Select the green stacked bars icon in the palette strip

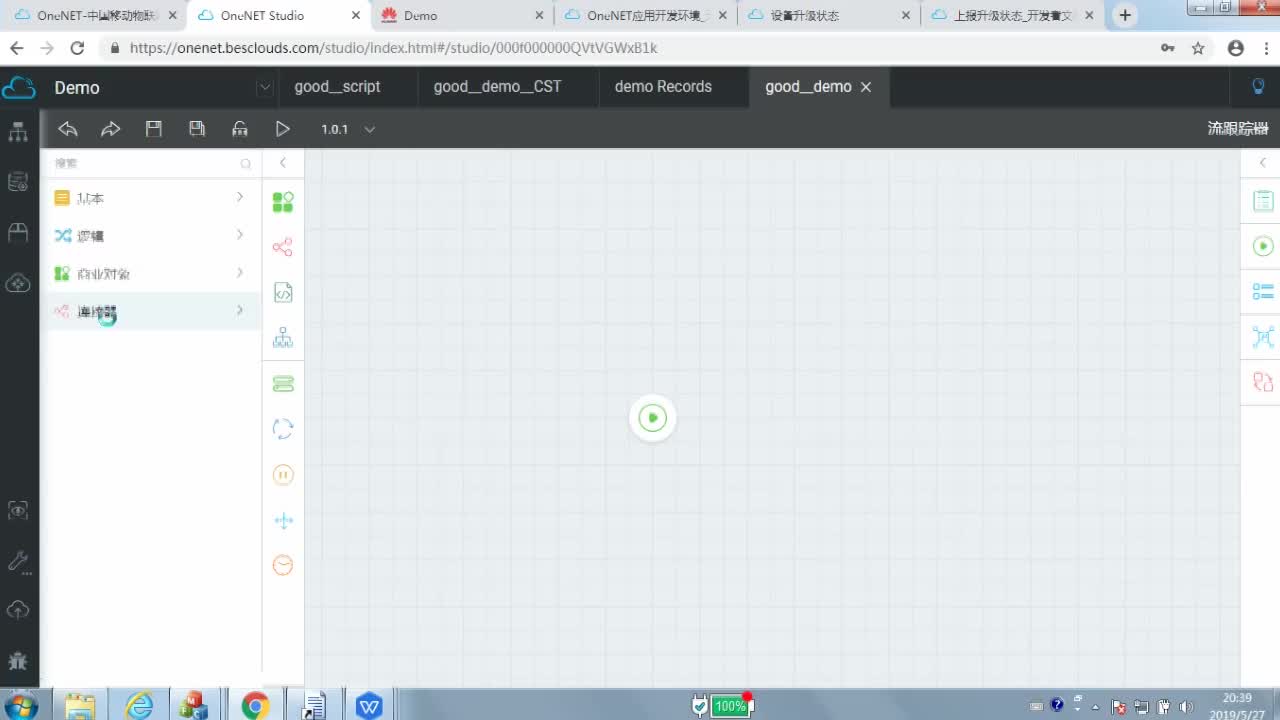[x=283, y=384]
